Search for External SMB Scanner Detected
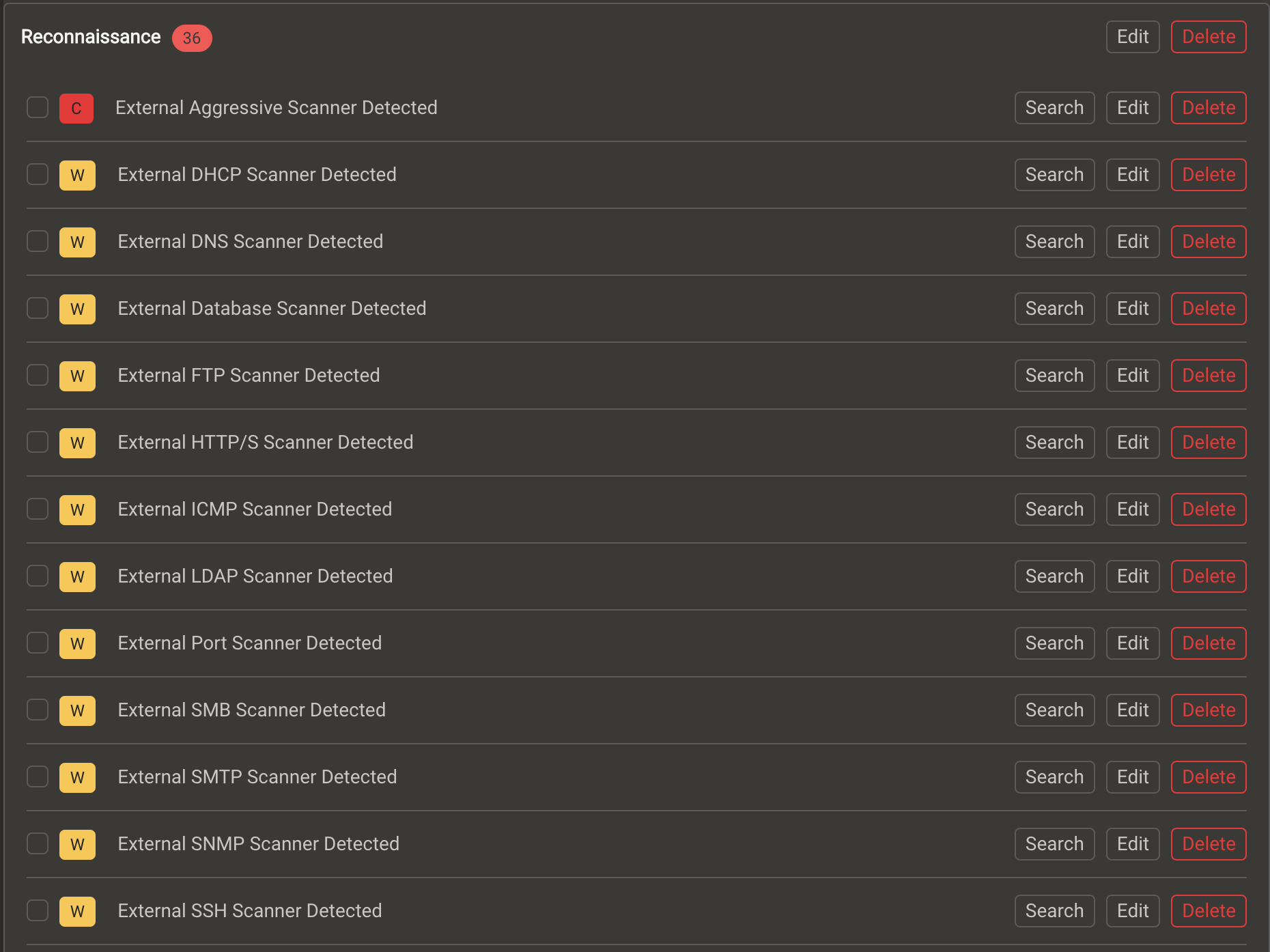 click(x=1054, y=710)
